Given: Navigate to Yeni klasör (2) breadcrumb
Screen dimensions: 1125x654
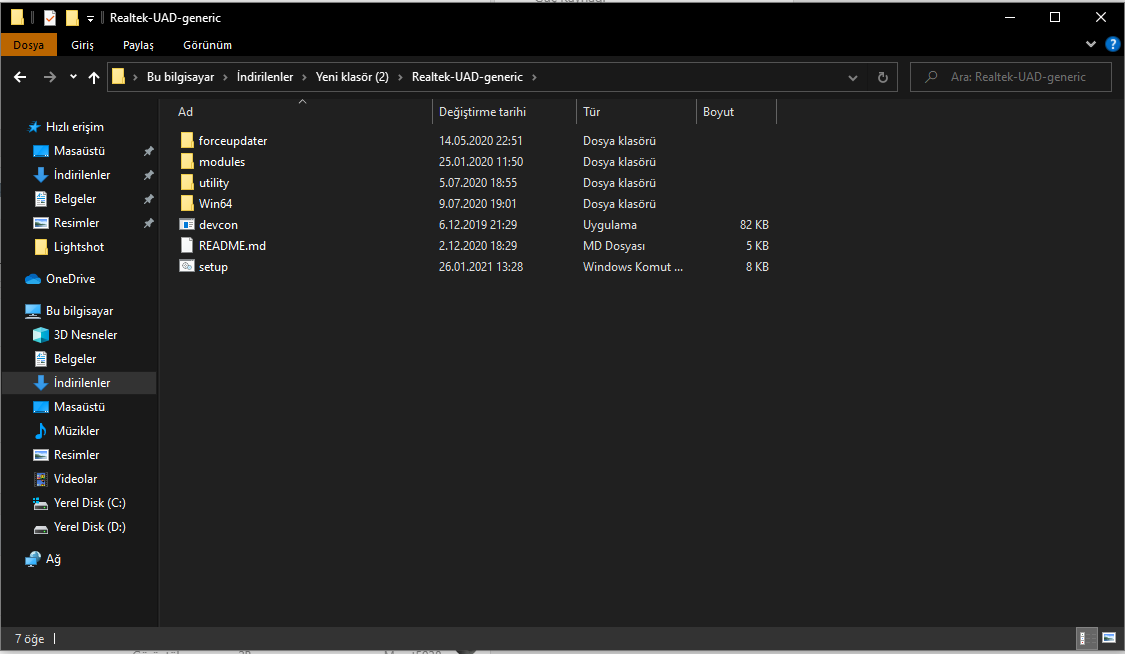Looking at the screenshot, I should point(352,77).
